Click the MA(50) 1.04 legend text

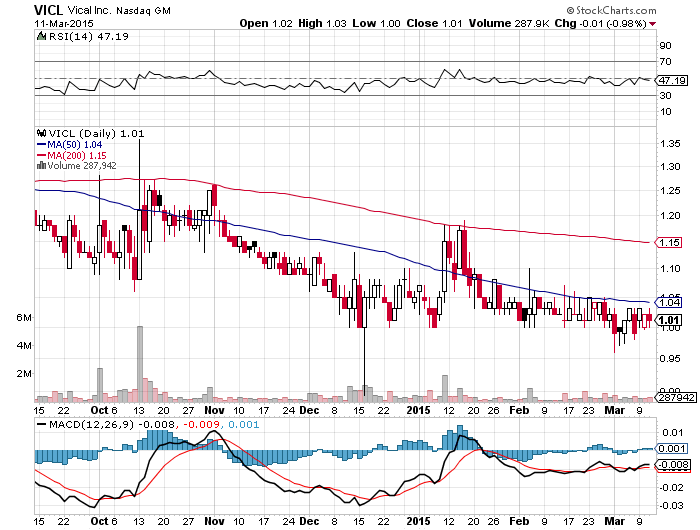tap(75, 145)
